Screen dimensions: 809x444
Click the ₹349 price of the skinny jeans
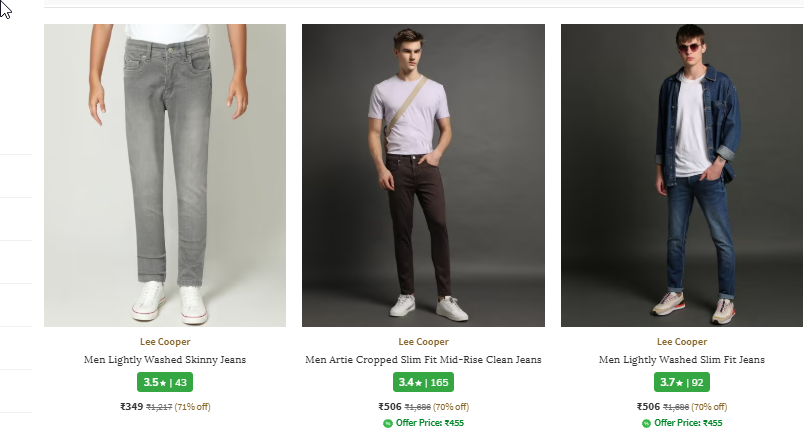(x=131, y=407)
